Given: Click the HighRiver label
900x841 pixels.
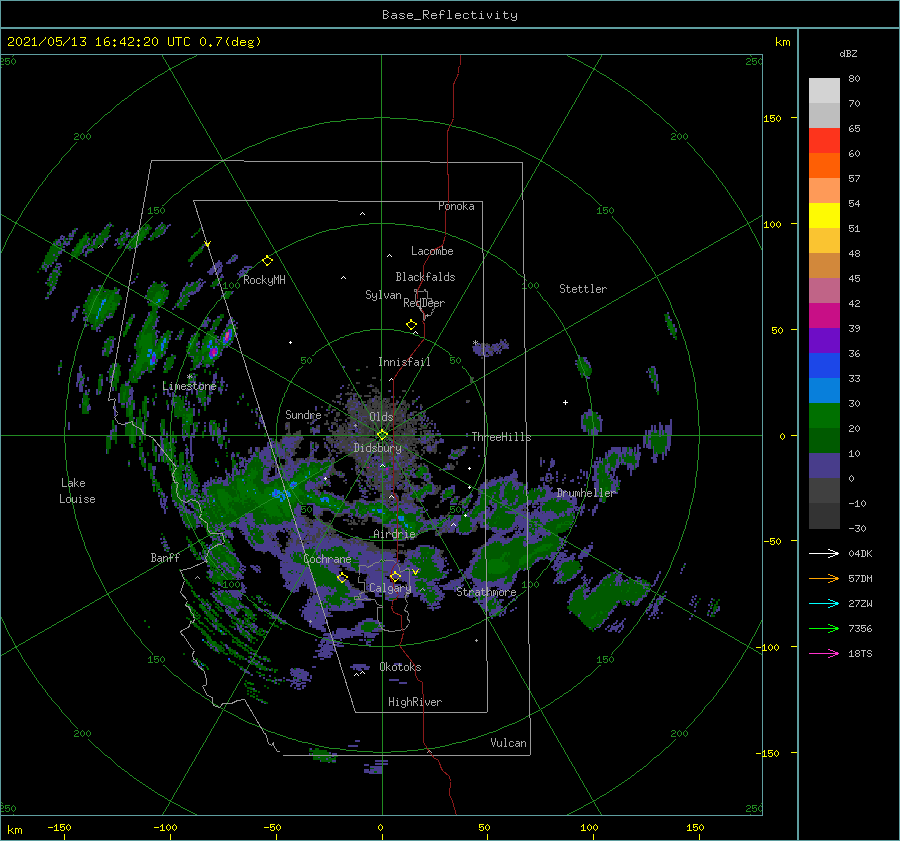Looking at the screenshot, I should click(x=415, y=702).
